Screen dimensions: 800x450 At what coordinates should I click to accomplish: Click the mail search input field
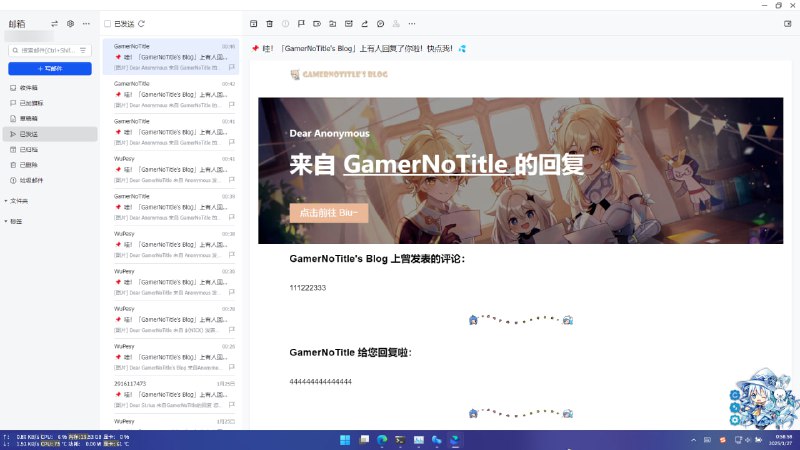click(45, 49)
